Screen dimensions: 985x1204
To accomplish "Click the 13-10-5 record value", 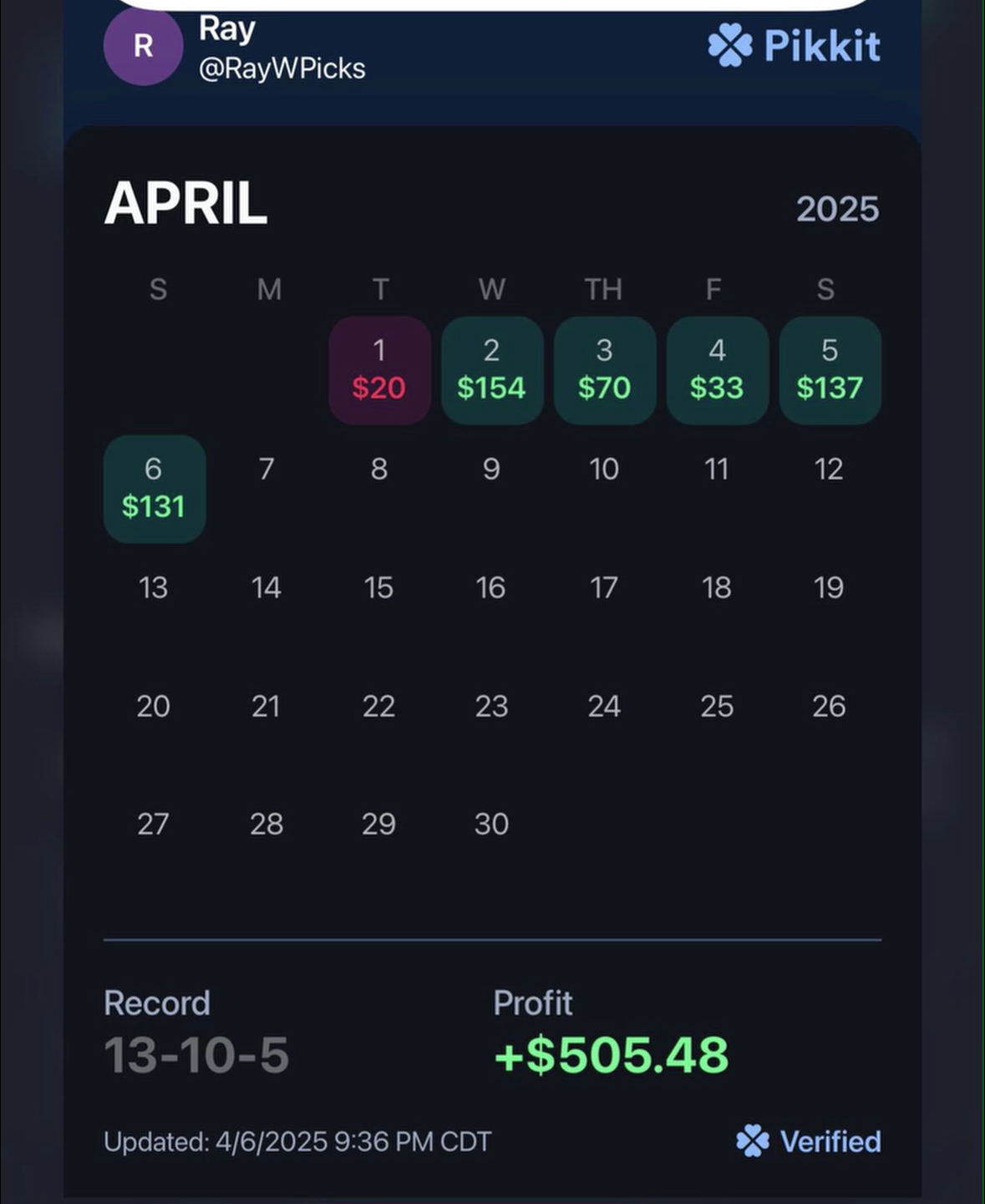I will click(x=196, y=1055).
